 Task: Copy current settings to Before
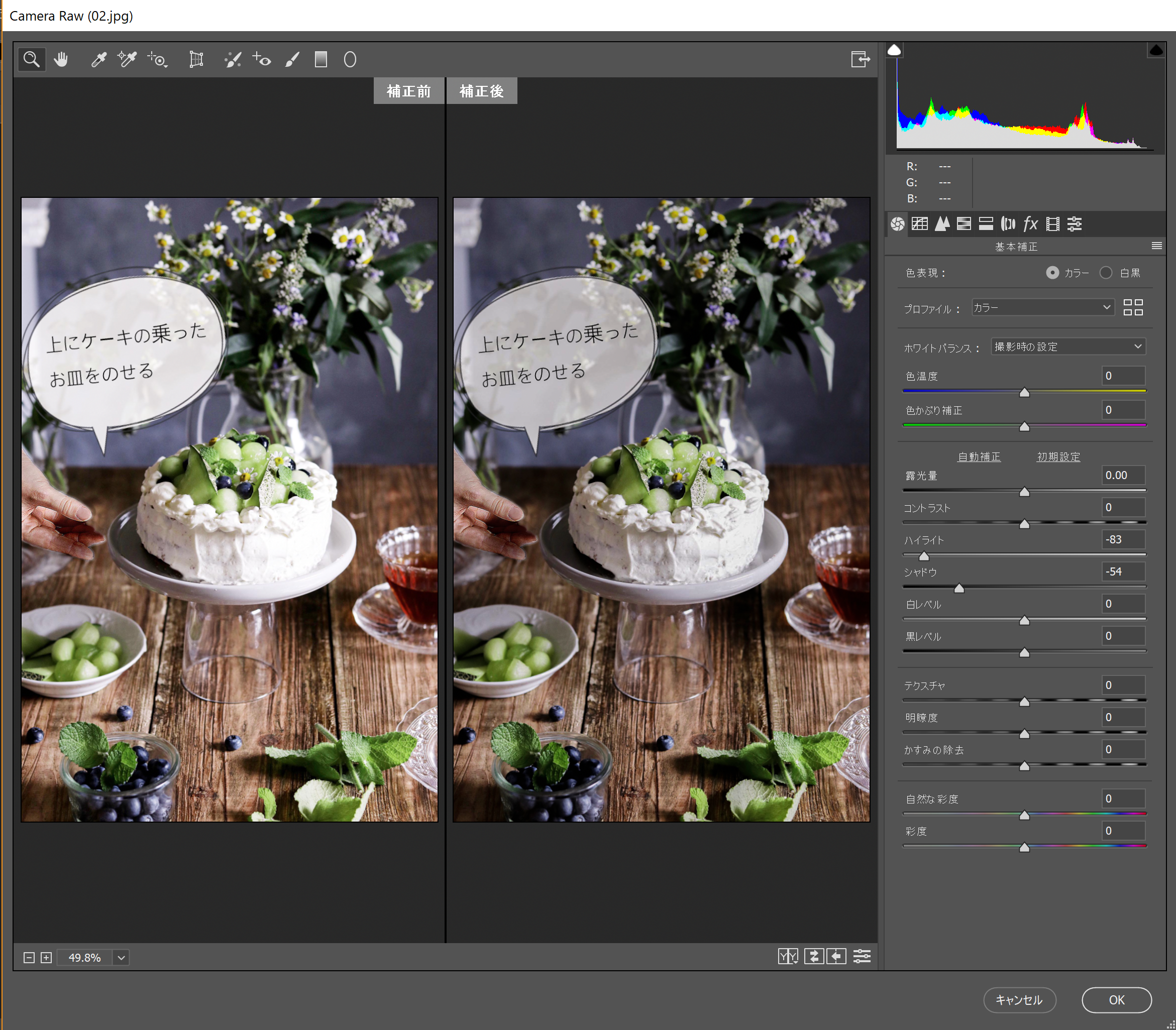(x=837, y=956)
